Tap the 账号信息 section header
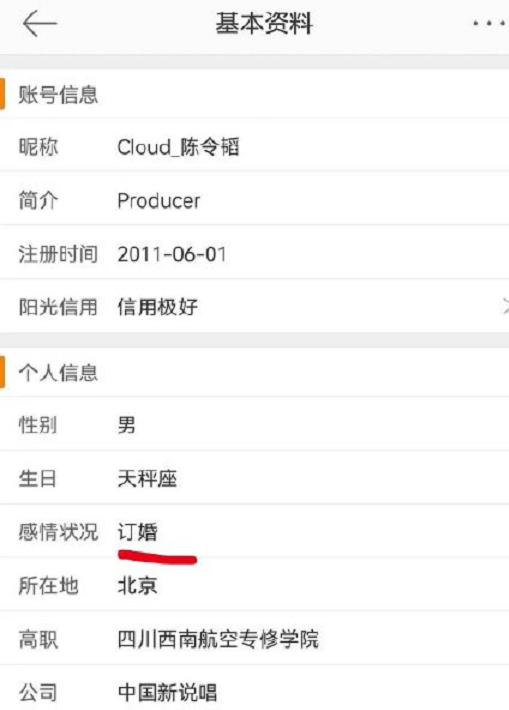 pyautogui.click(x=254, y=94)
